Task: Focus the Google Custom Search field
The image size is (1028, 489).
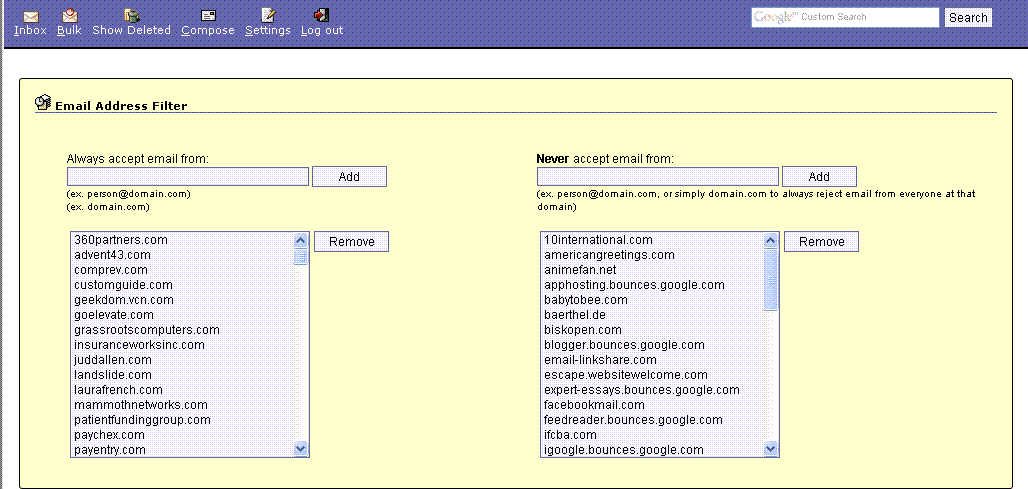Action: (845, 18)
